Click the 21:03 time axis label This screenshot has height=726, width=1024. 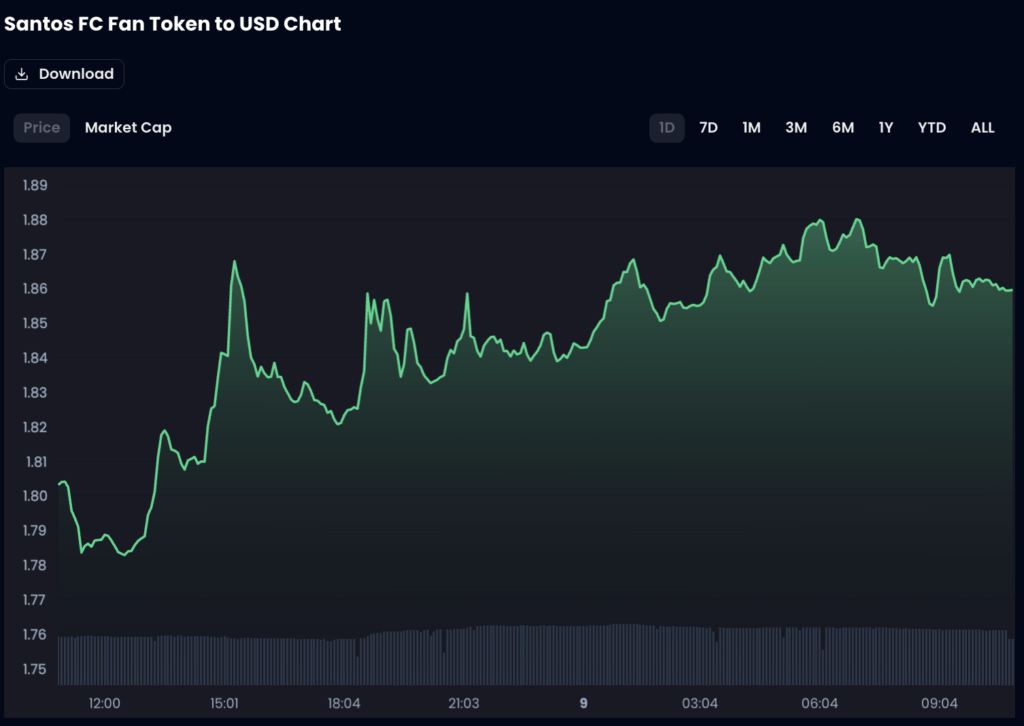463,703
